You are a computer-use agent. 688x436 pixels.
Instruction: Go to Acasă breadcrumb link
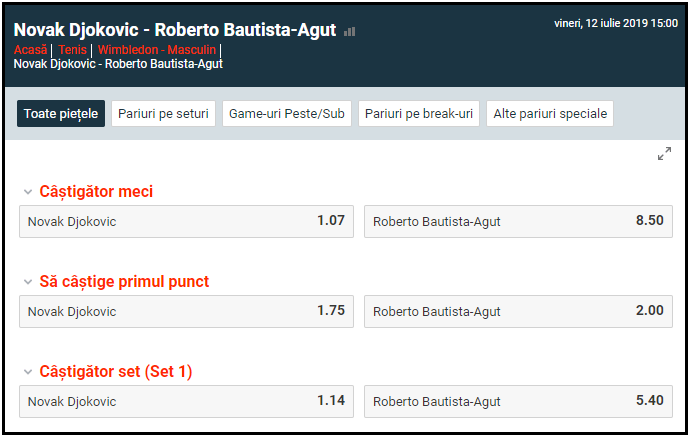[x=31, y=49]
